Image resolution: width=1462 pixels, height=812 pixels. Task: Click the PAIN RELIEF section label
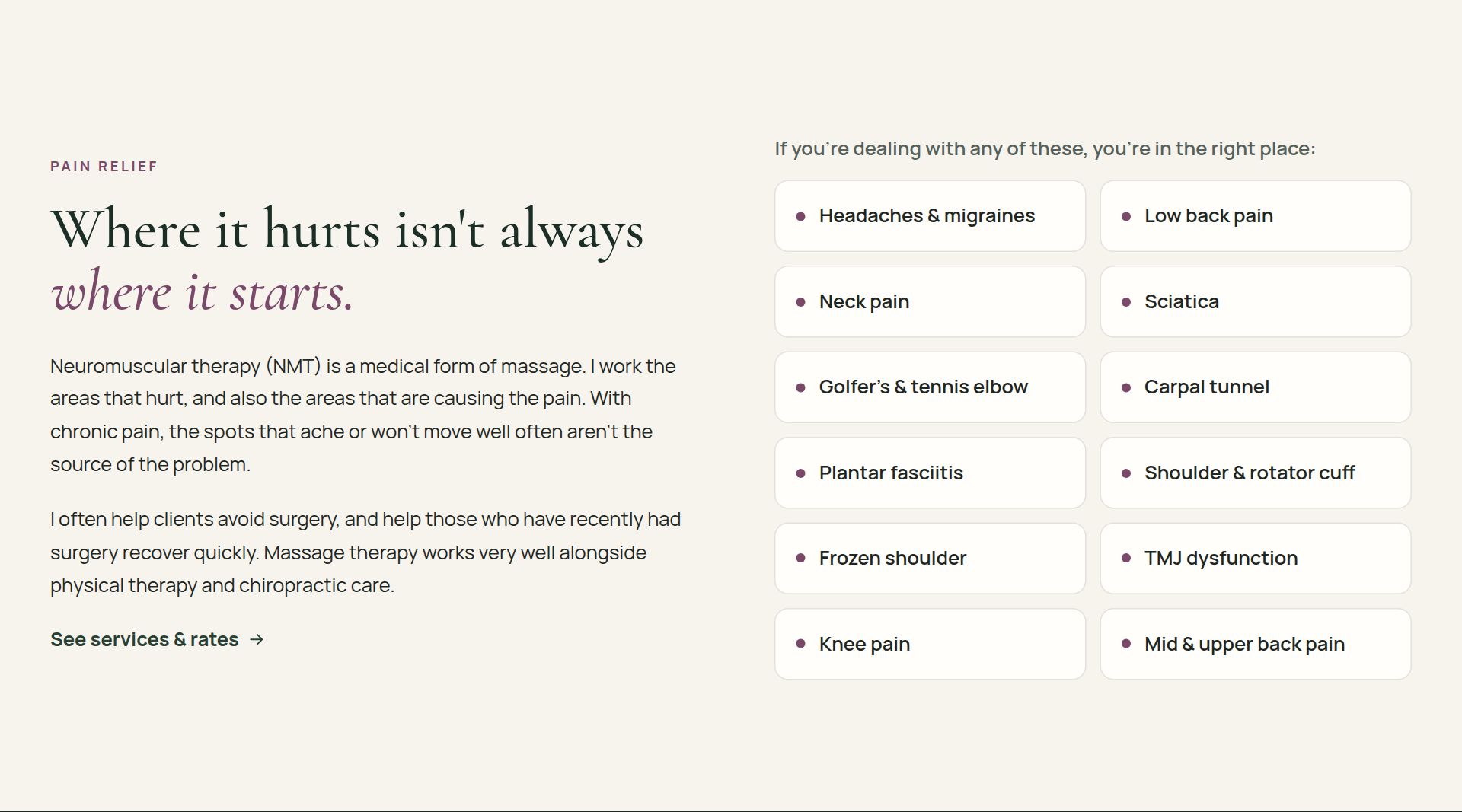pyautogui.click(x=104, y=167)
